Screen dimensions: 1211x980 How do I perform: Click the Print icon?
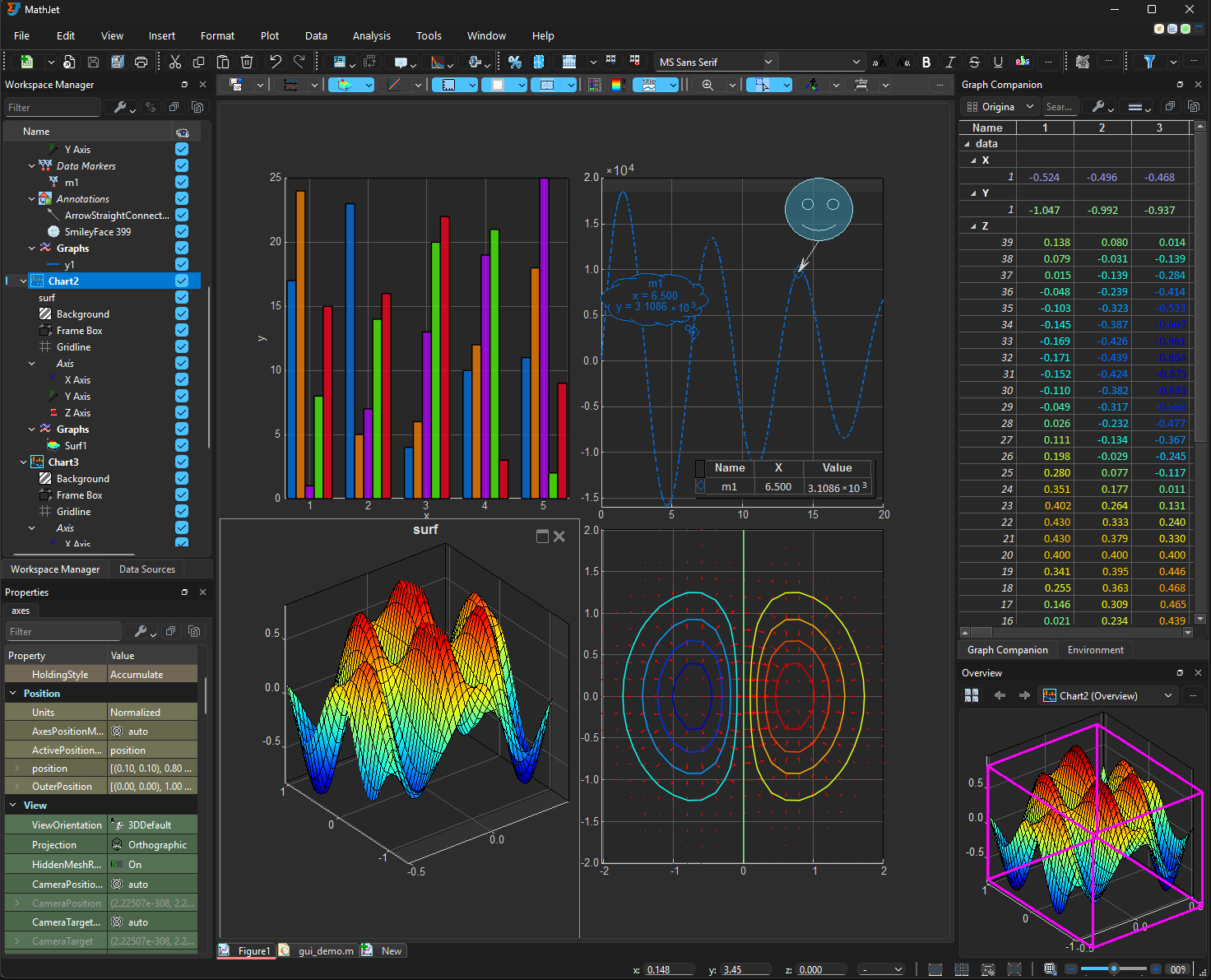coord(142,62)
